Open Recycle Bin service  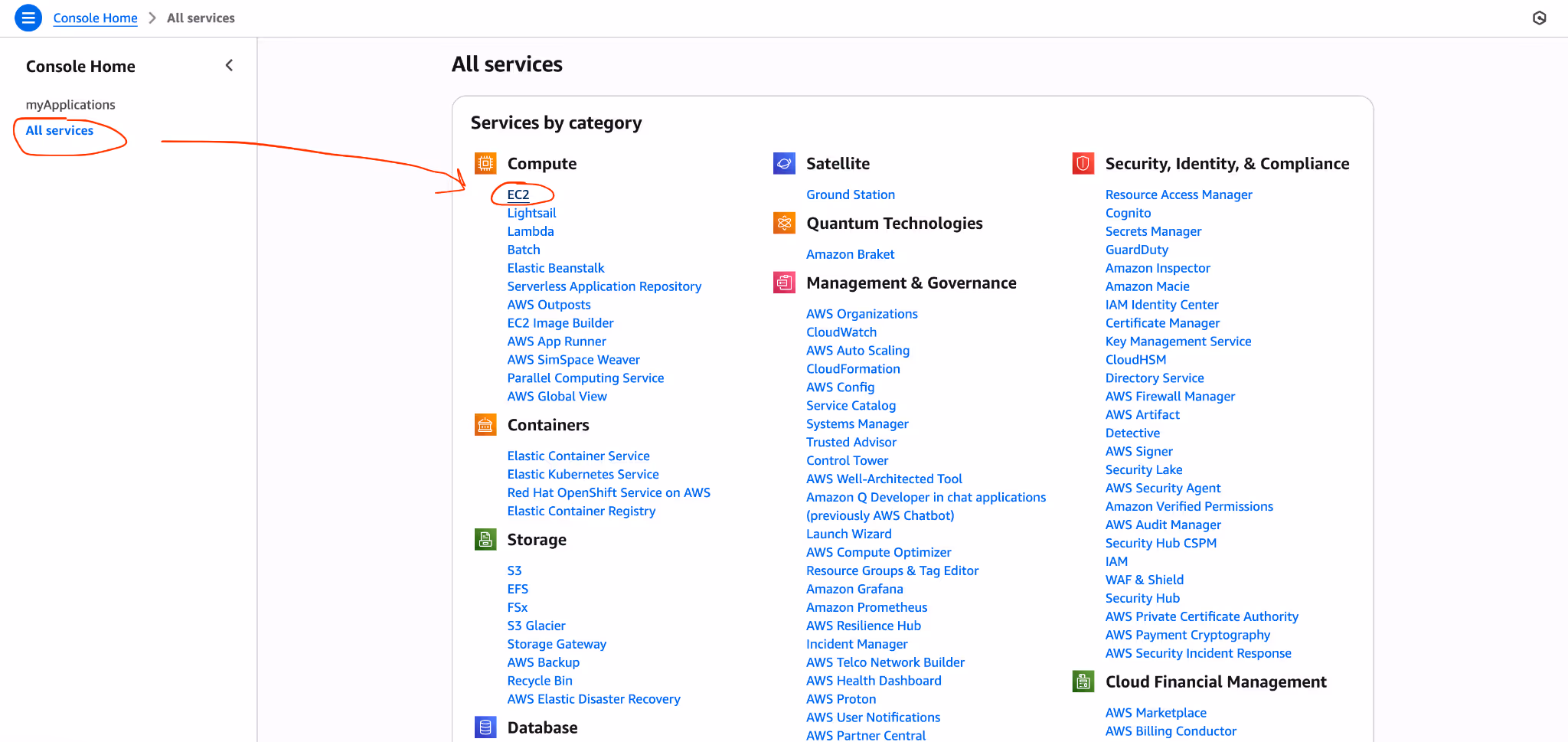[540, 681]
